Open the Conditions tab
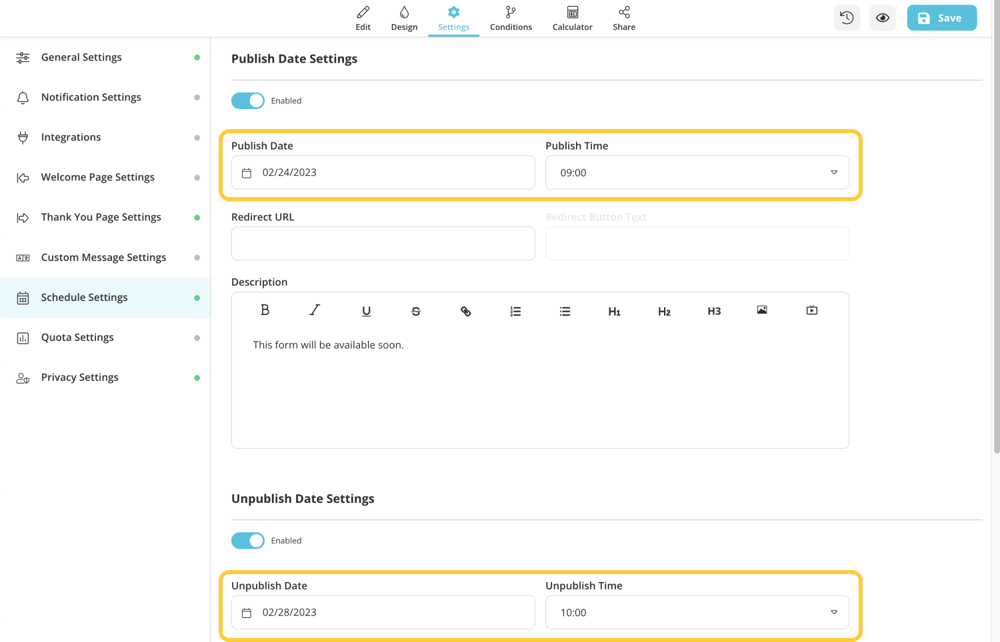This screenshot has width=1000, height=642. pyautogui.click(x=511, y=18)
